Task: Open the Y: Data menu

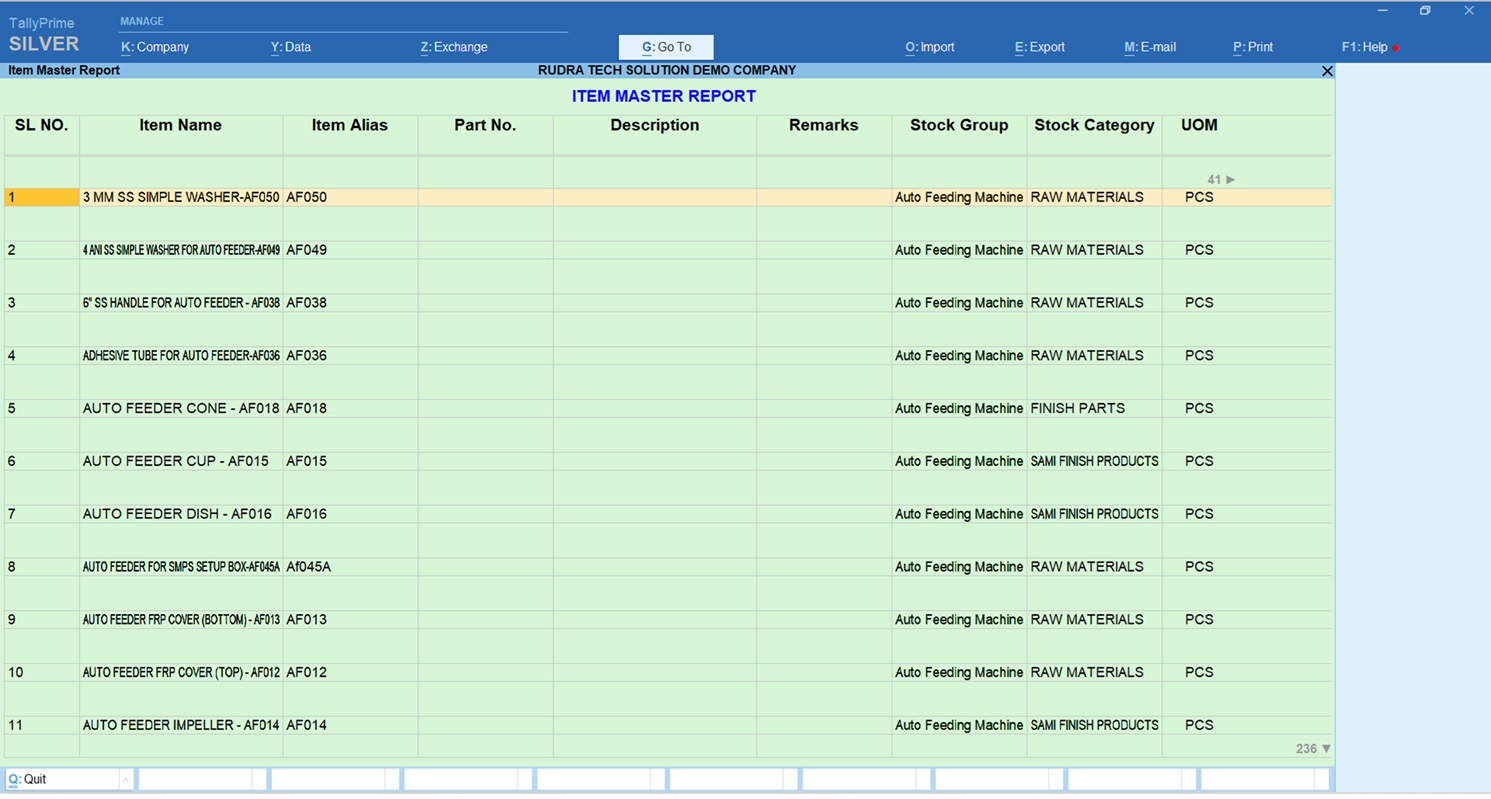Action: click(x=291, y=47)
